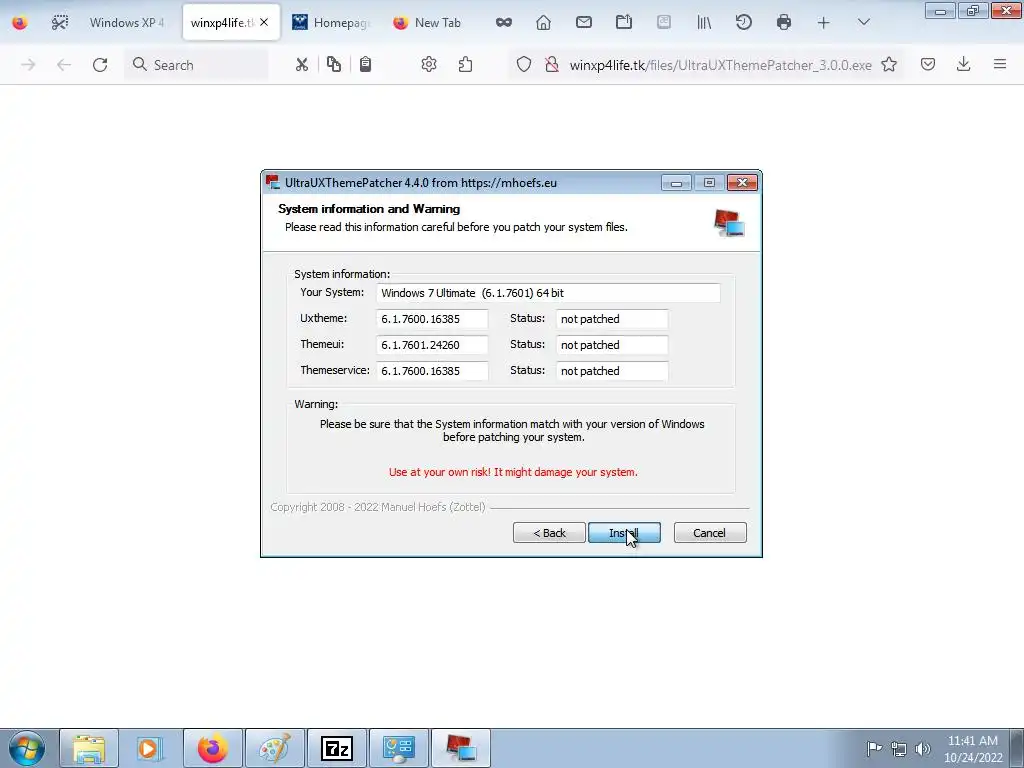The width and height of the screenshot is (1024, 768).
Task: Click the Paste clipboard icon
Action: (366, 64)
